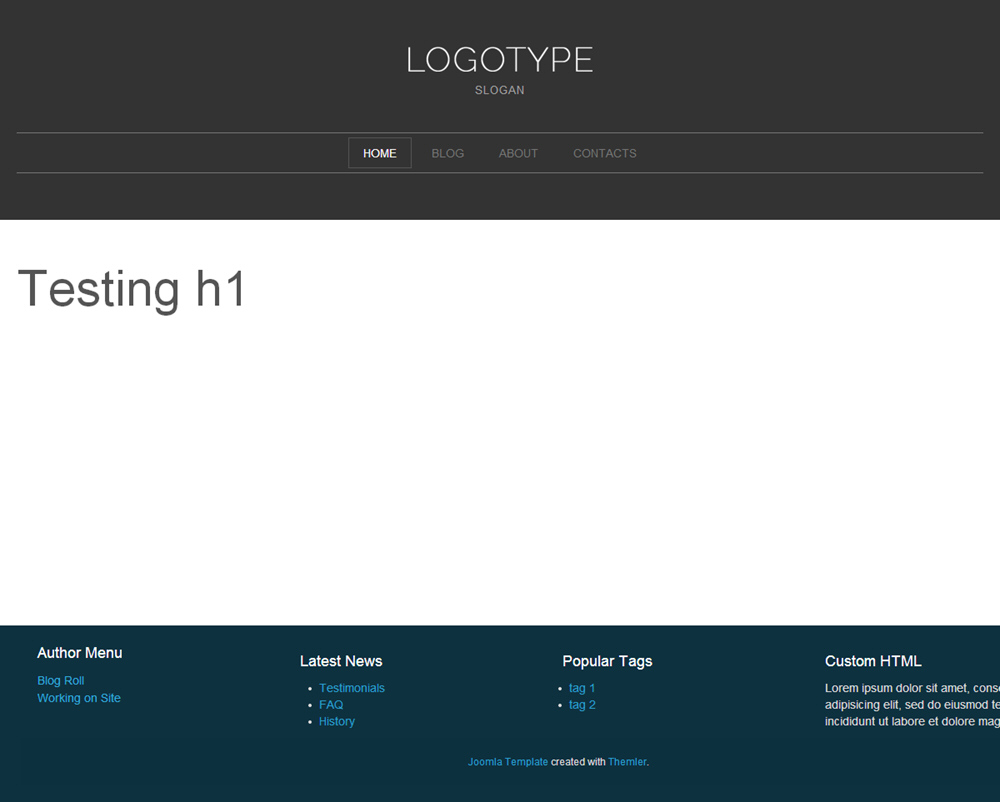Open the CONTACTS menu item
Viewport: 1000px width, 802px height.
[604, 153]
